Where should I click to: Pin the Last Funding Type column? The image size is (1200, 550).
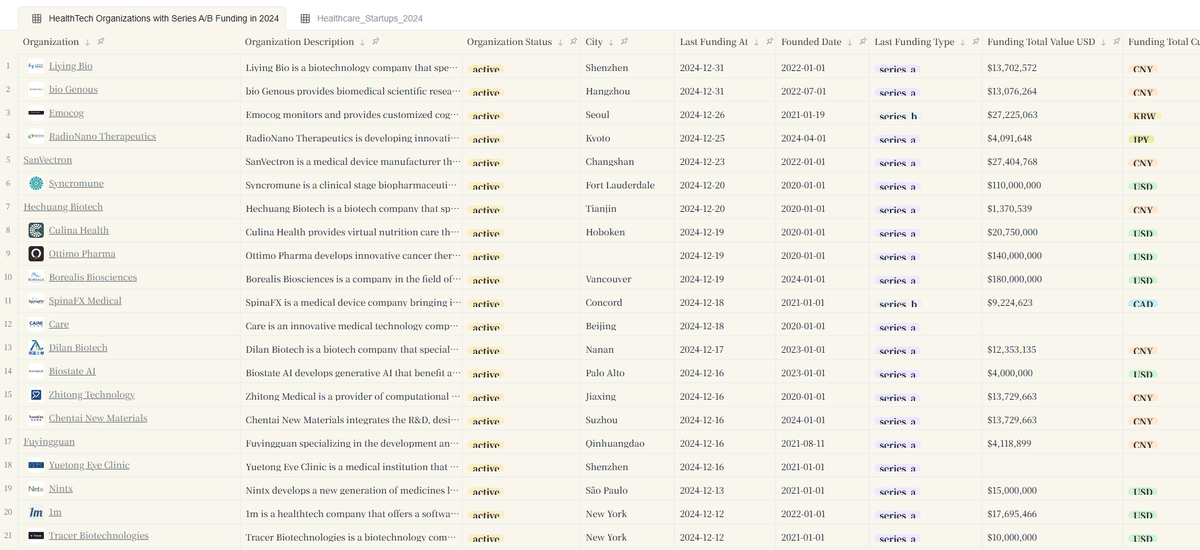pos(977,42)
